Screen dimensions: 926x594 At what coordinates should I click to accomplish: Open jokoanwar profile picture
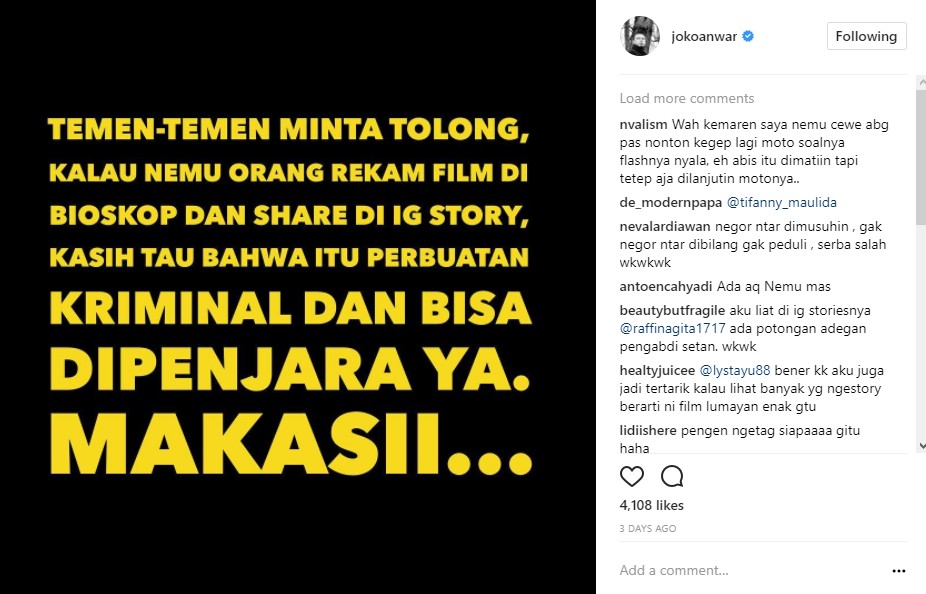[640, 36]
